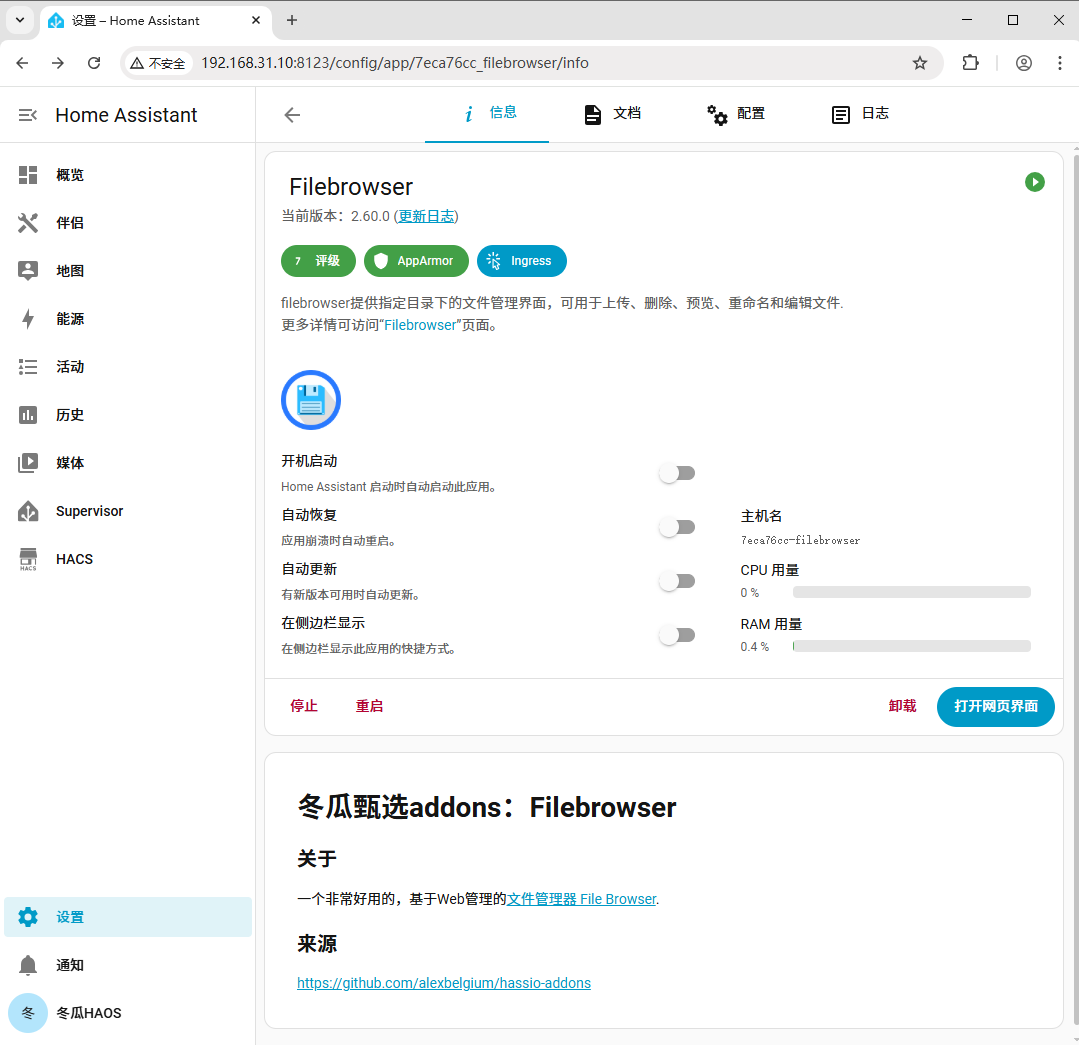Click the hostname 7eca76cc-filebrowser text
Viewport: 1079px width, 1045px height.
coord(800,541)
